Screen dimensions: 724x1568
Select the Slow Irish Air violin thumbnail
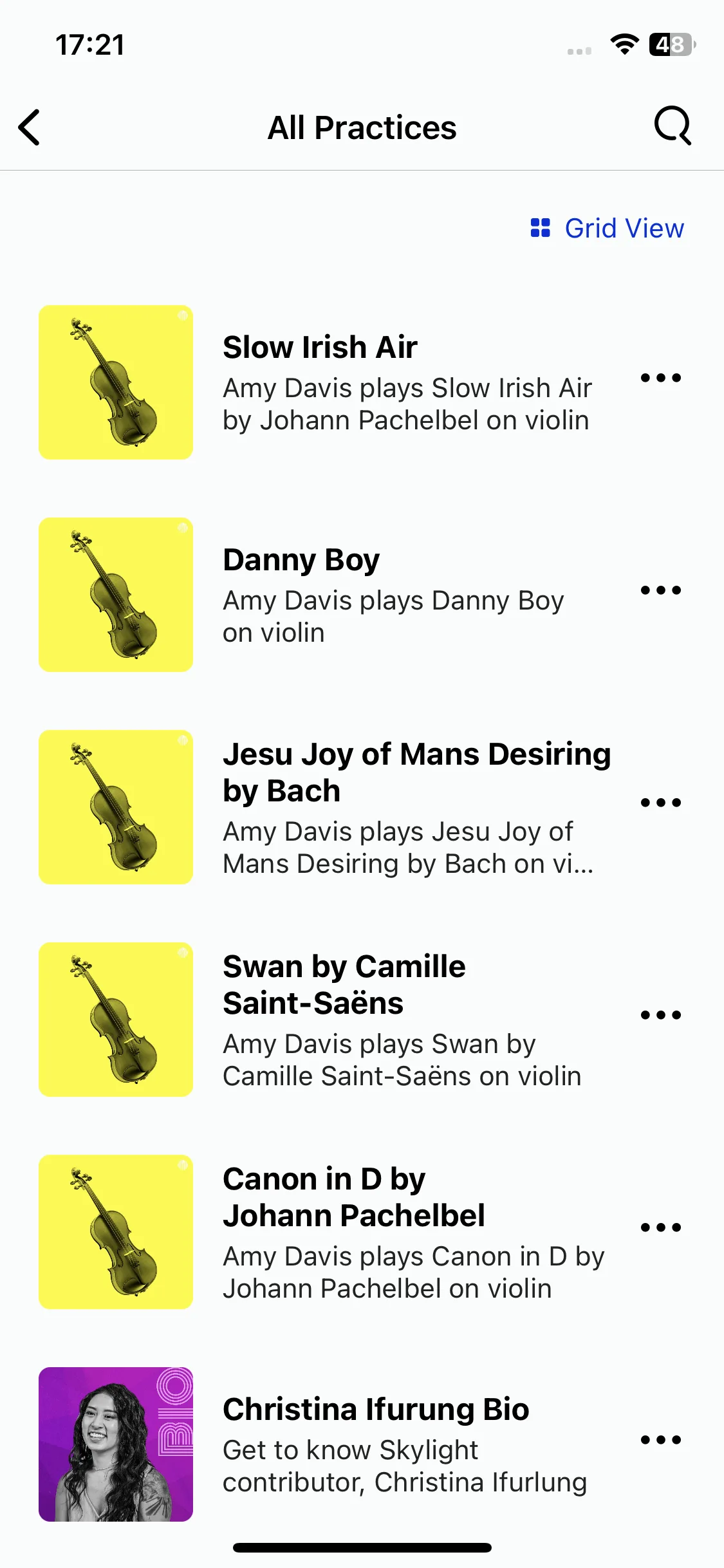tap(116, 382)
